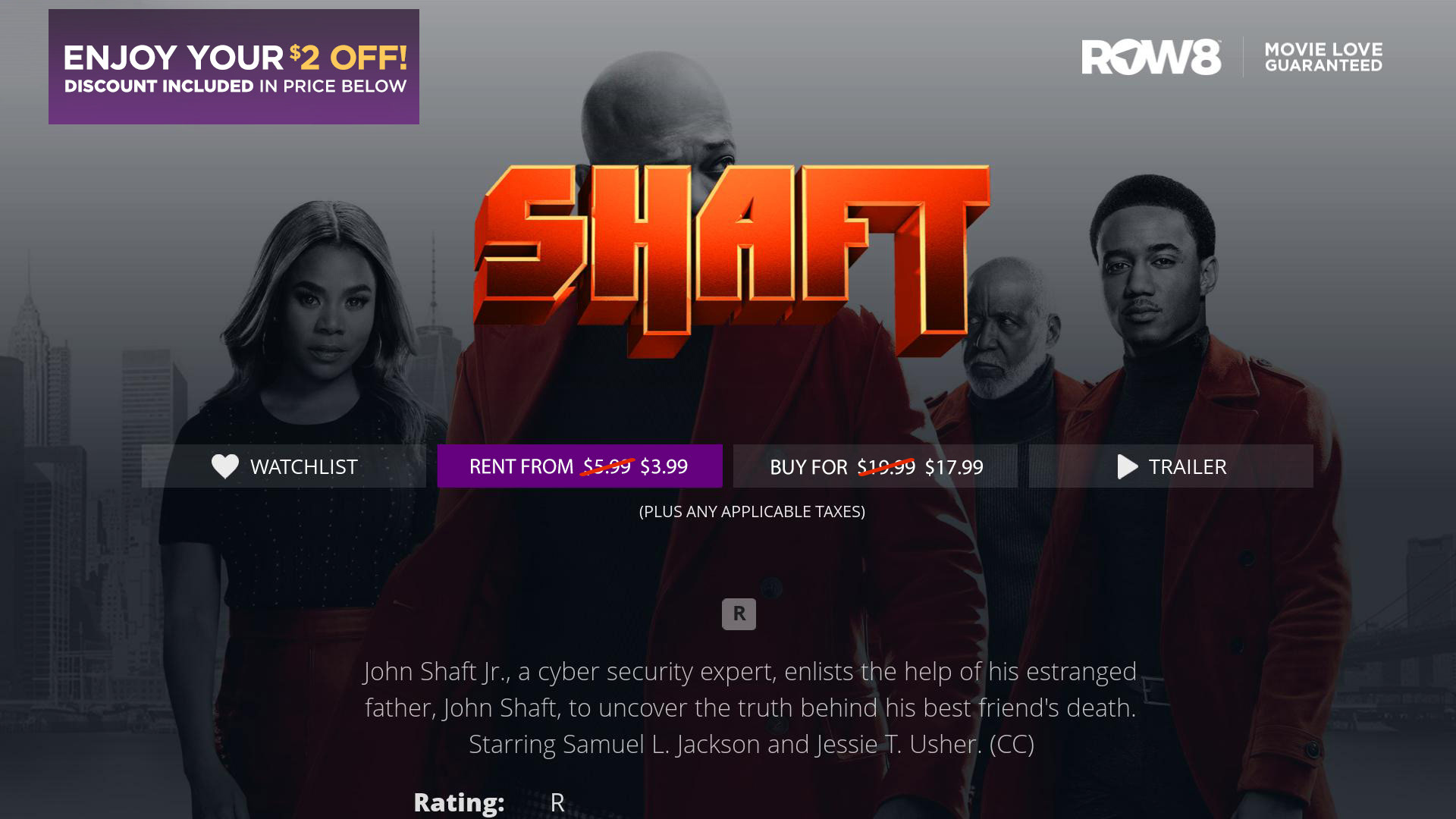Click the movie synopsis text

[751, 708]
